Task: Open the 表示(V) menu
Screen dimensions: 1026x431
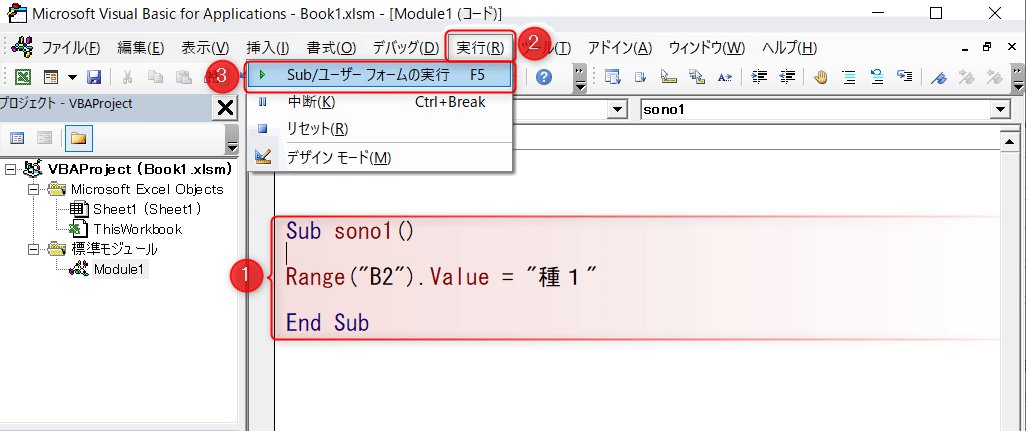Action: pos(205,48)
